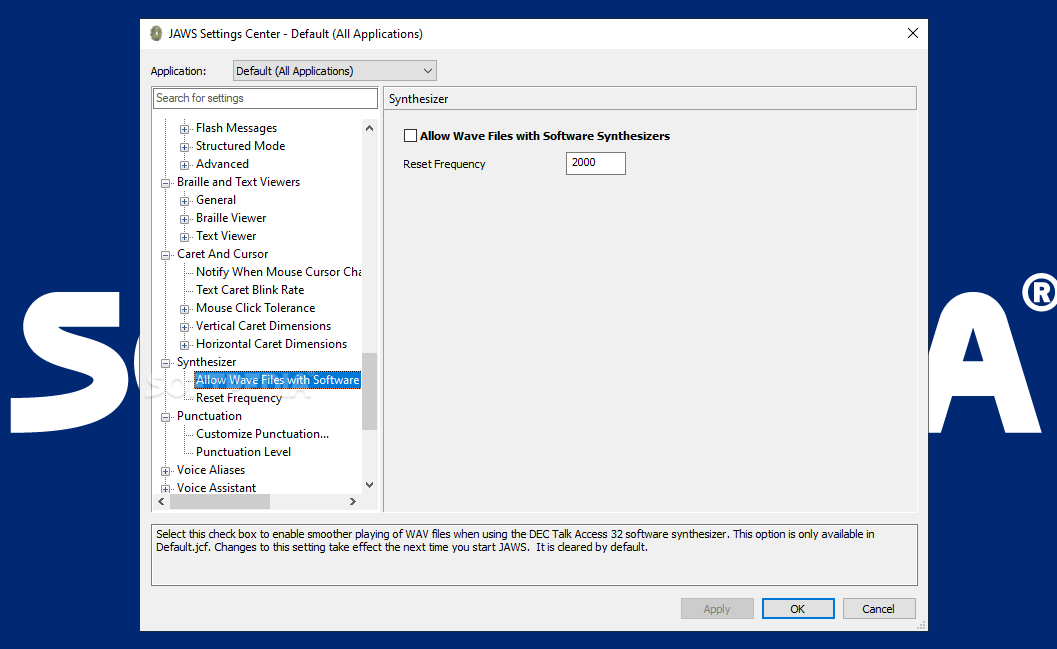Click the tree scroll left arrow
1057x649 pixels.
coord(161,501)
